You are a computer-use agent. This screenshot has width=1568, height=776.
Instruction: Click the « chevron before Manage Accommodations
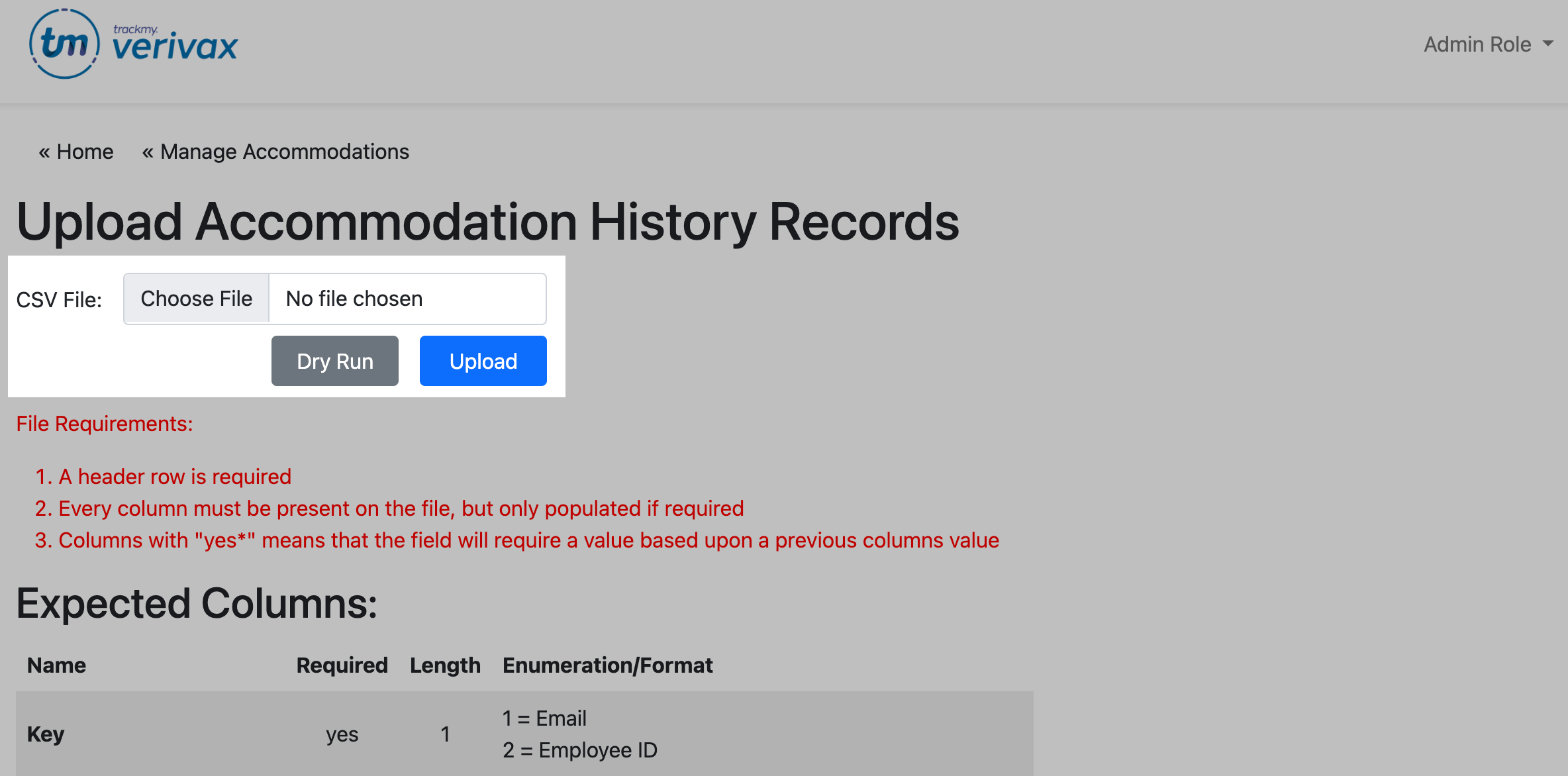(148, 152)
